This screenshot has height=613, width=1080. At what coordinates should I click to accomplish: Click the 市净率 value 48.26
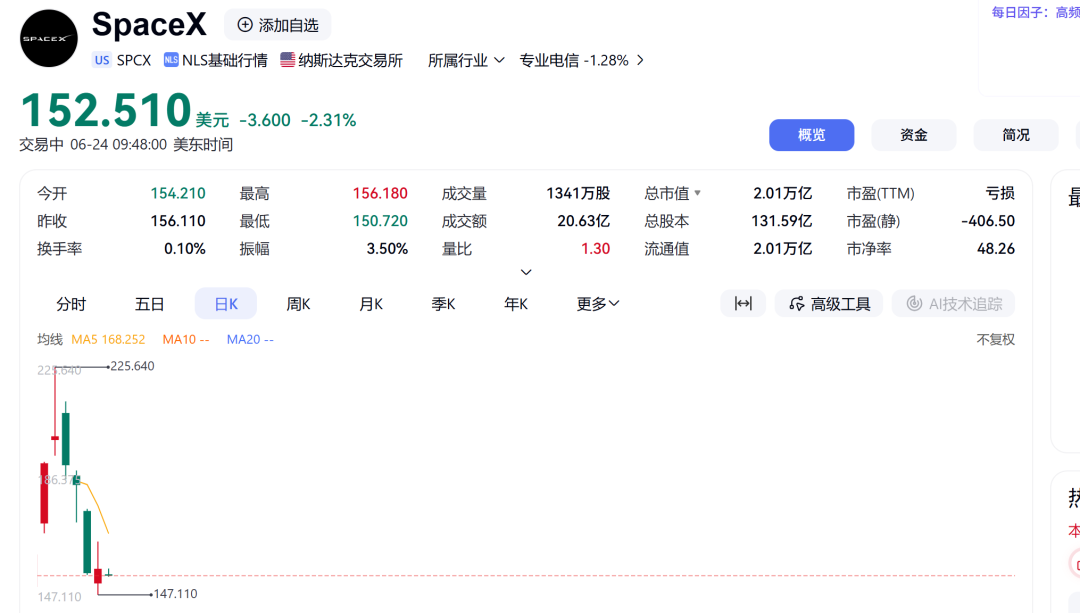[x=996, y=249]
